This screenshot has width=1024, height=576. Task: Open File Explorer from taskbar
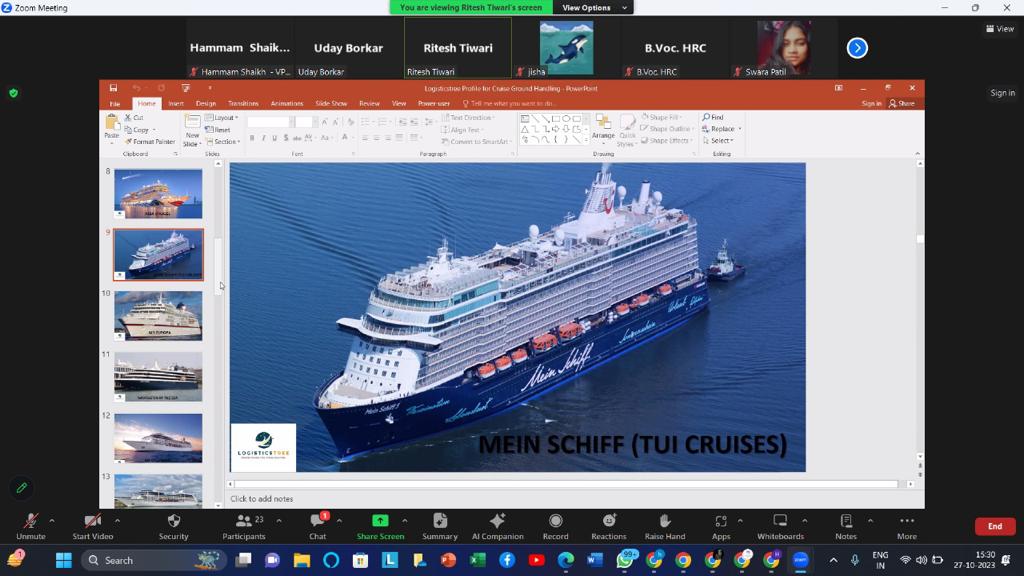(x=302, y=560)
